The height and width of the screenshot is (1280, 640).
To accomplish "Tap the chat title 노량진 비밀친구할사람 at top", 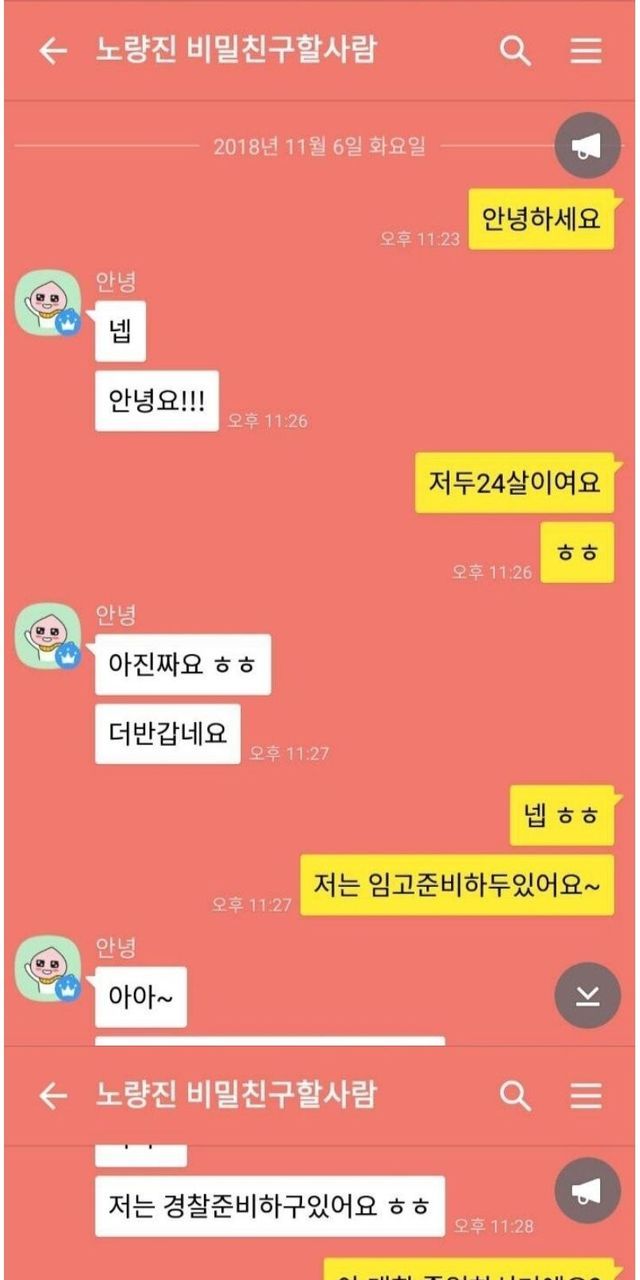I will point(236,50).
